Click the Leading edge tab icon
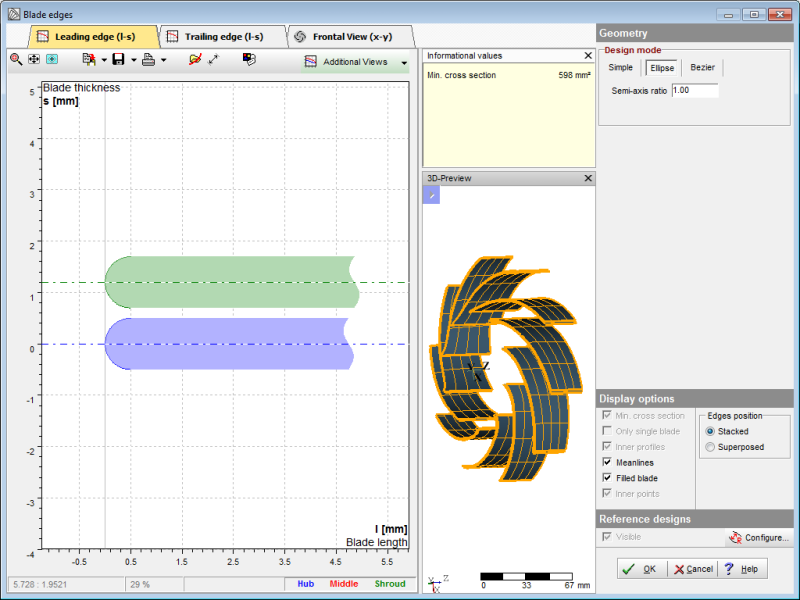Screen dimensions: 800x600 [43, 36]
